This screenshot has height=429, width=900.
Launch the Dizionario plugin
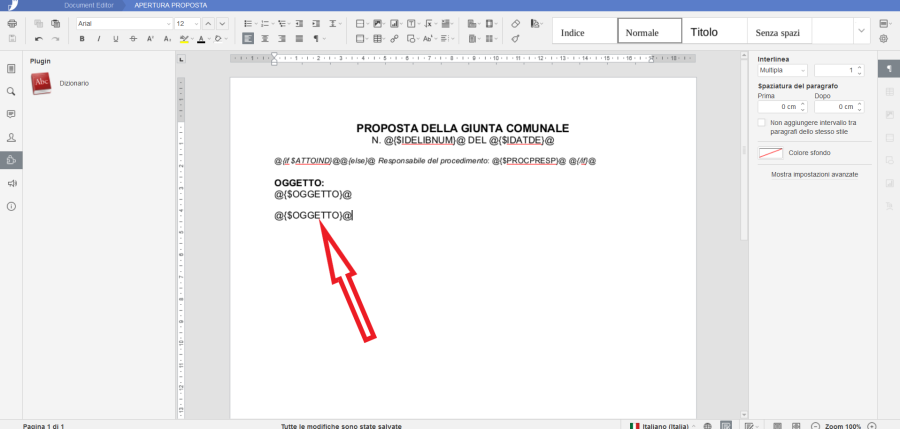41,84
